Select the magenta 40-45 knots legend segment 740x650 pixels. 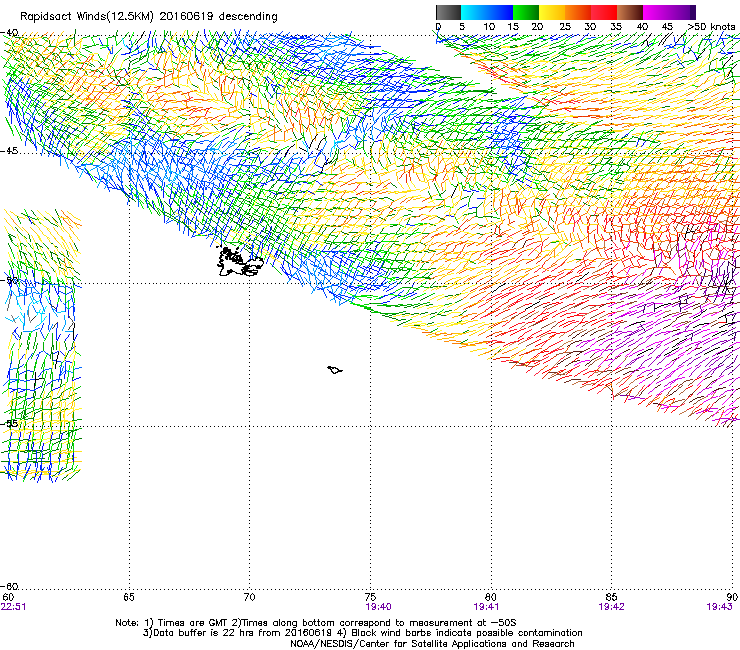(x=656, y=12)
